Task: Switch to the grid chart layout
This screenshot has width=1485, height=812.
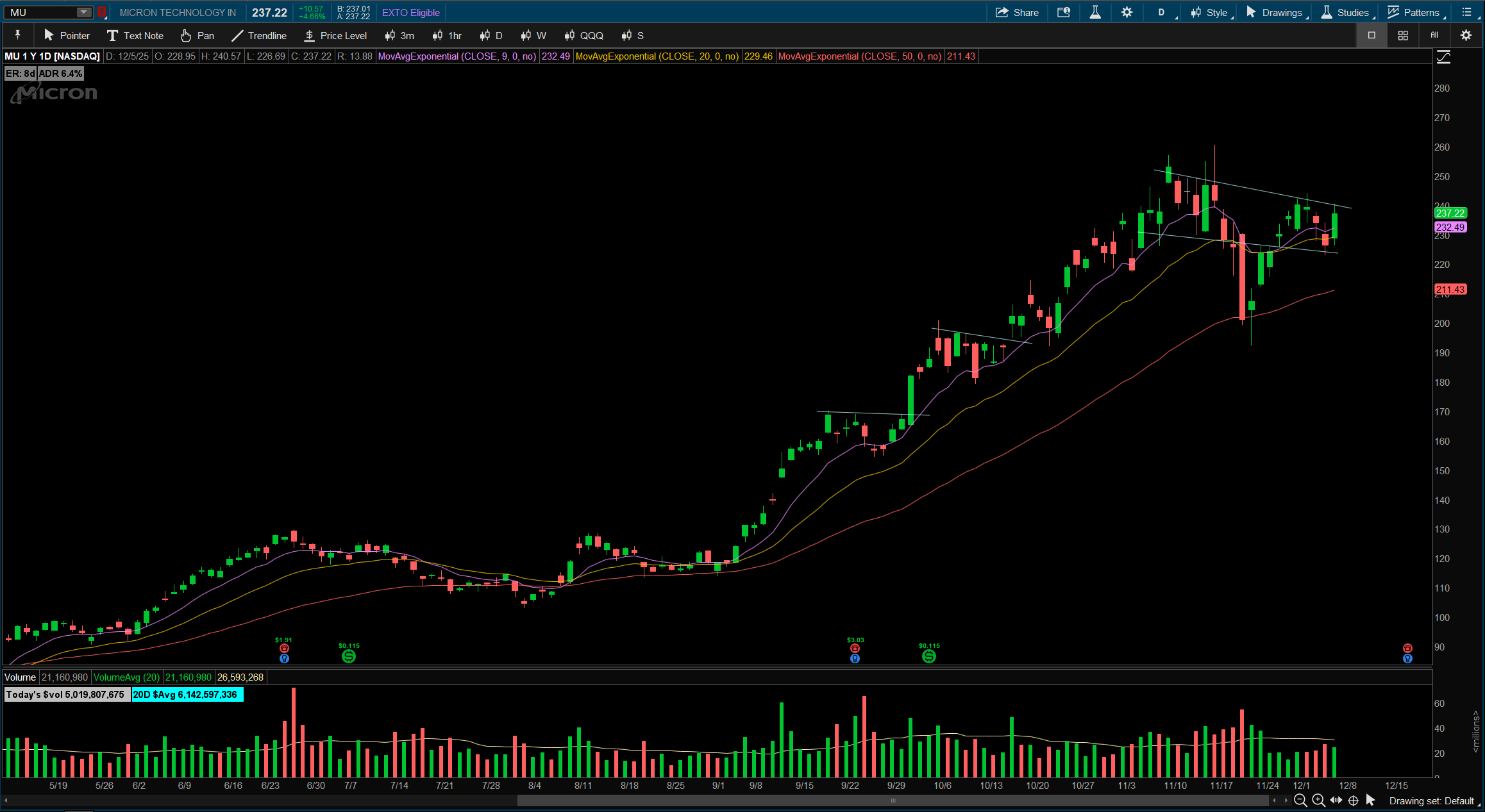Action: pos(1403,35)
